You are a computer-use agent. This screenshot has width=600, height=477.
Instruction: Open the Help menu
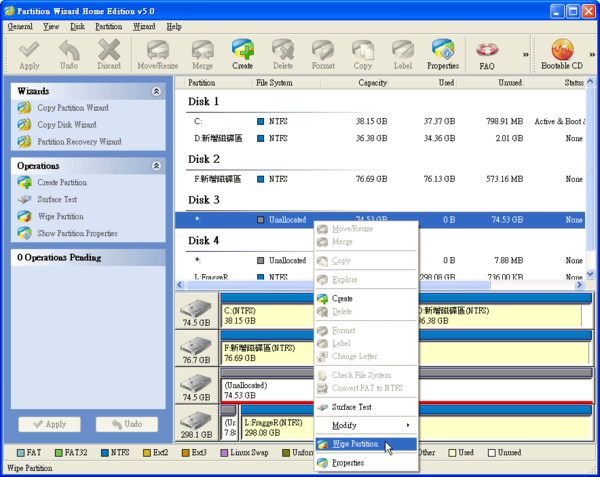(x=174, y=26)
